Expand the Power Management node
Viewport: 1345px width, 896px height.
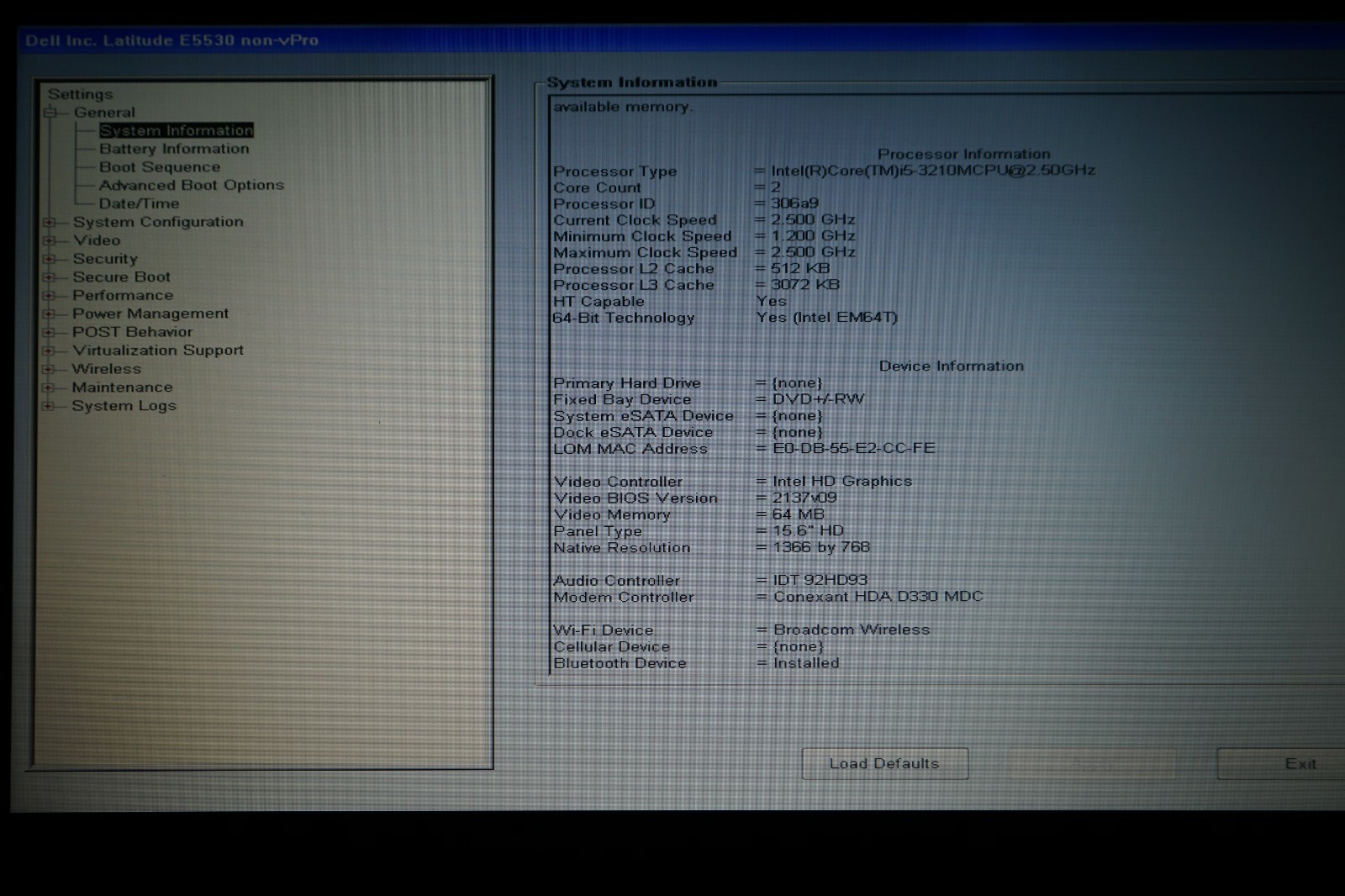pos(50,314)
